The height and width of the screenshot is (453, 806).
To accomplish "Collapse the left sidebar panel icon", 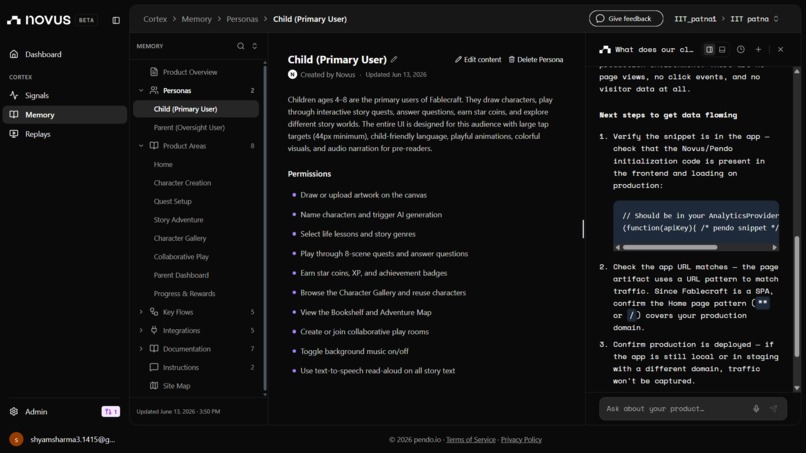I will pyautogui.click(x=116, y=20).
